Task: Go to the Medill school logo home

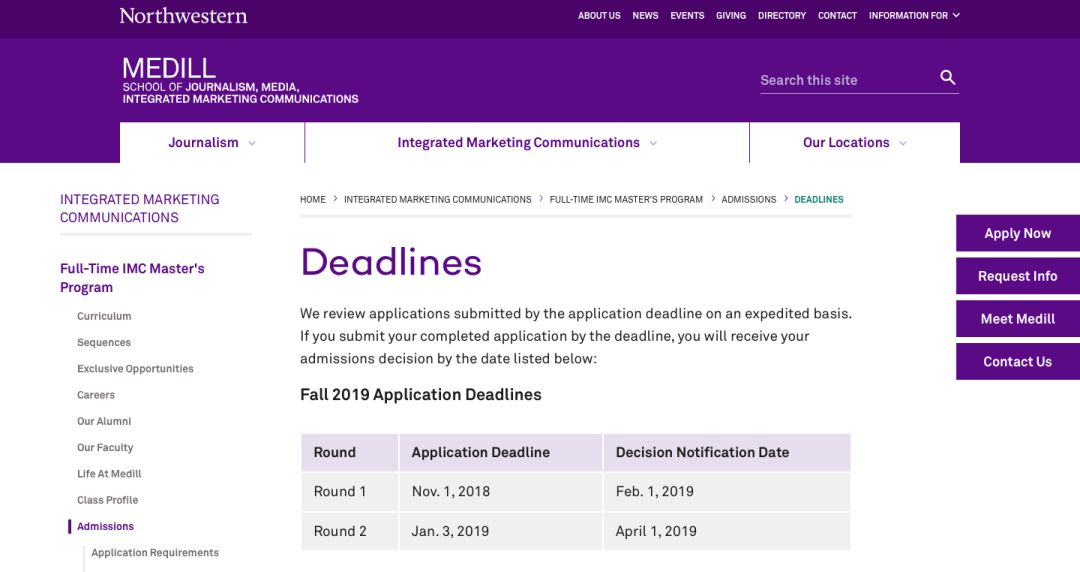Action: coord(240,81)
